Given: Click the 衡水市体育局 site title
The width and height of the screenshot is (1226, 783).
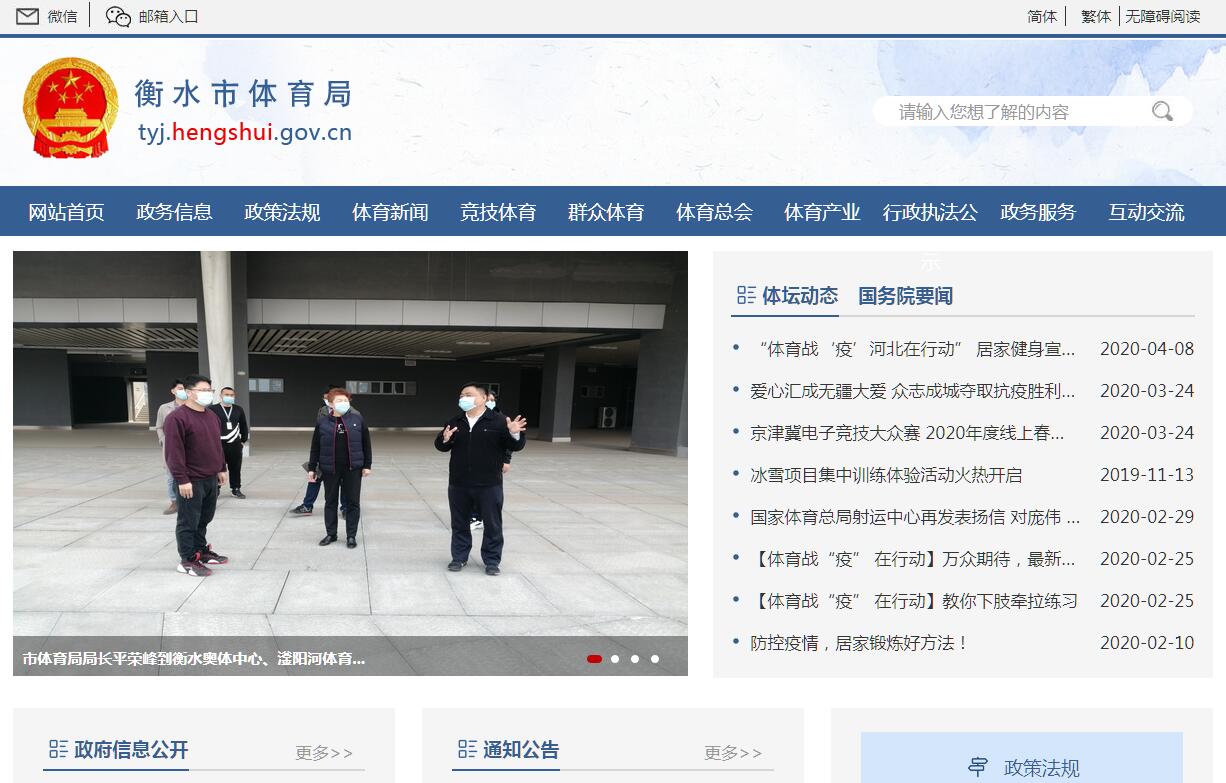Looking at the screenshot, I should point(244,94).
